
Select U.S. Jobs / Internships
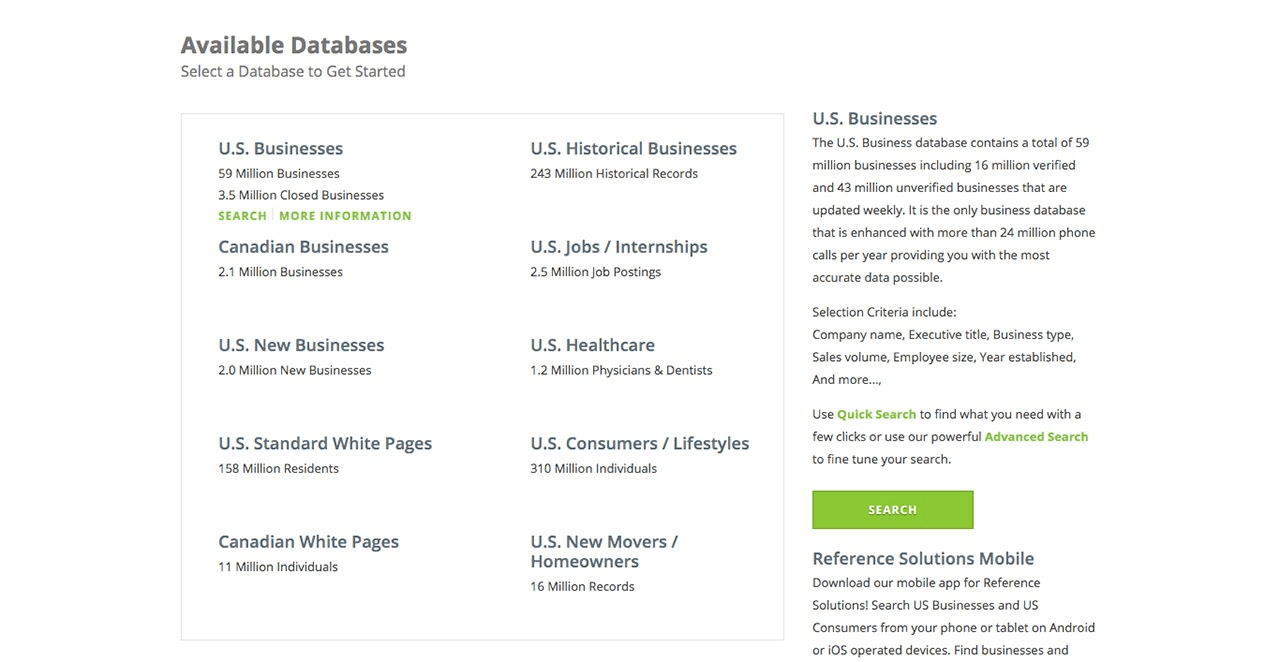[x=618, y=247]
